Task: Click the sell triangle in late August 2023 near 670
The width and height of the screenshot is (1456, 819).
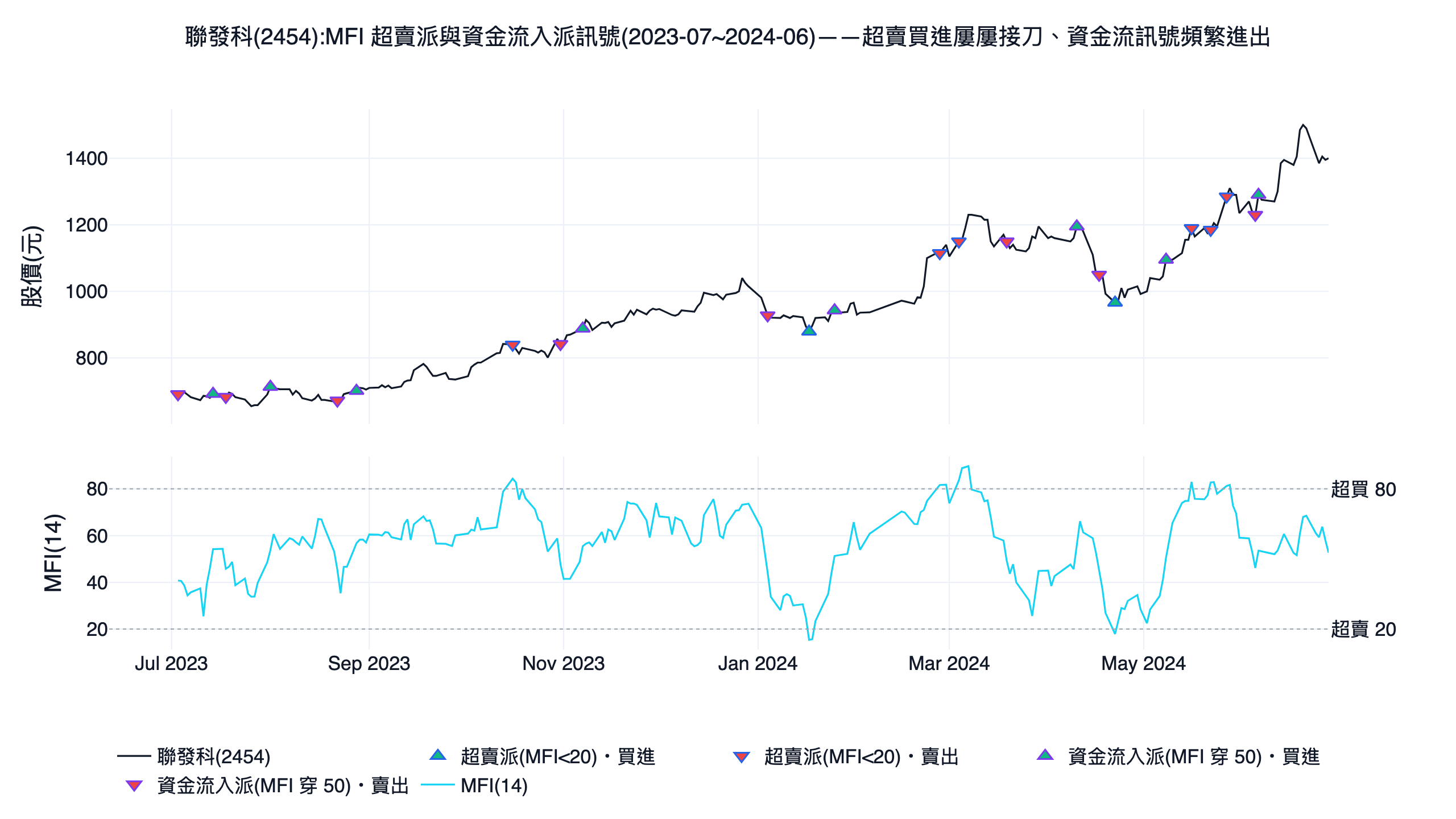Action: 337,402
